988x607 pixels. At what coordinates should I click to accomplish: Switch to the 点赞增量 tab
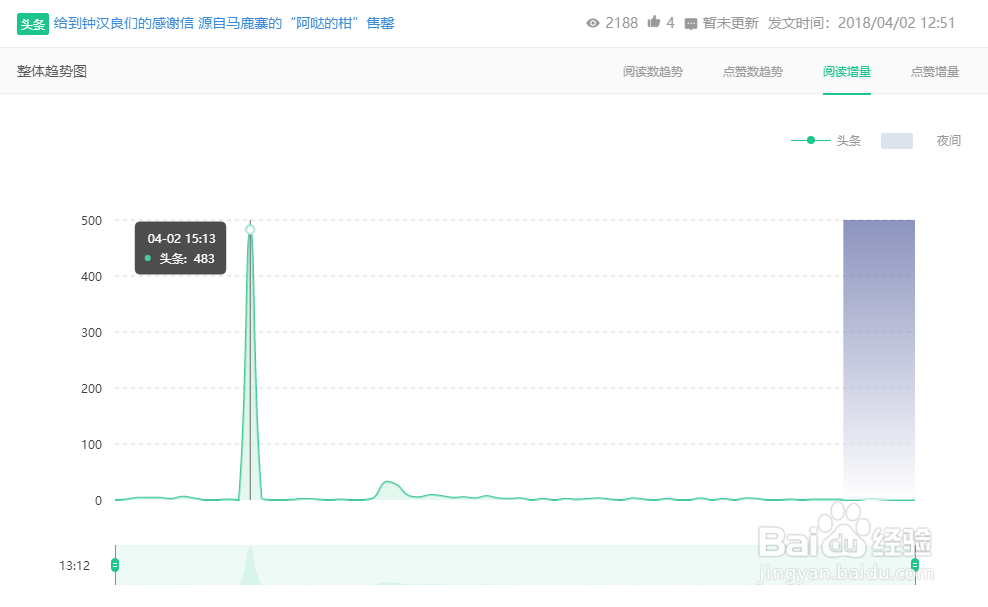[934, 72]
